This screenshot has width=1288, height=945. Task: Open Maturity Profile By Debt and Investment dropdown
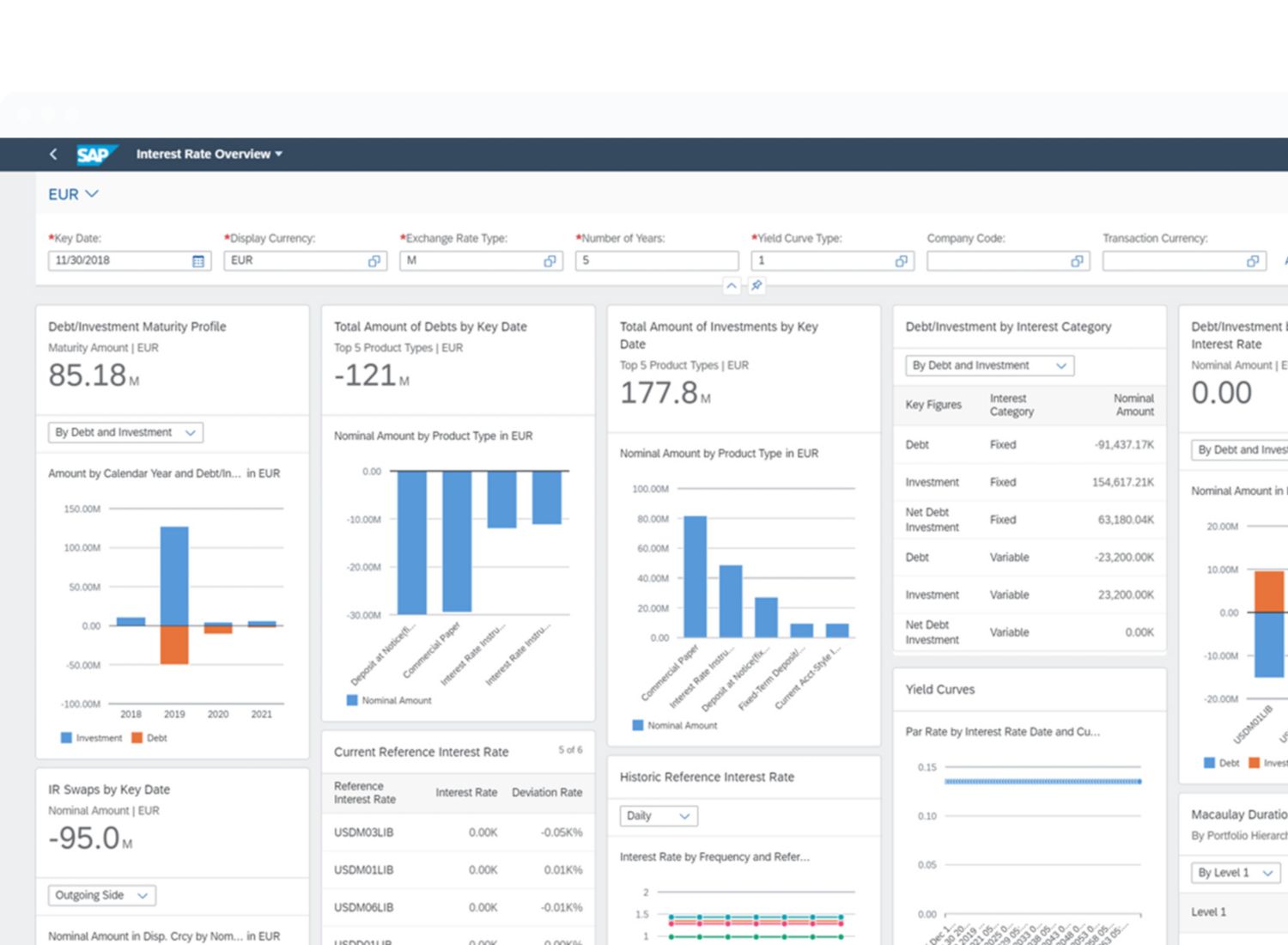point(125,433)
